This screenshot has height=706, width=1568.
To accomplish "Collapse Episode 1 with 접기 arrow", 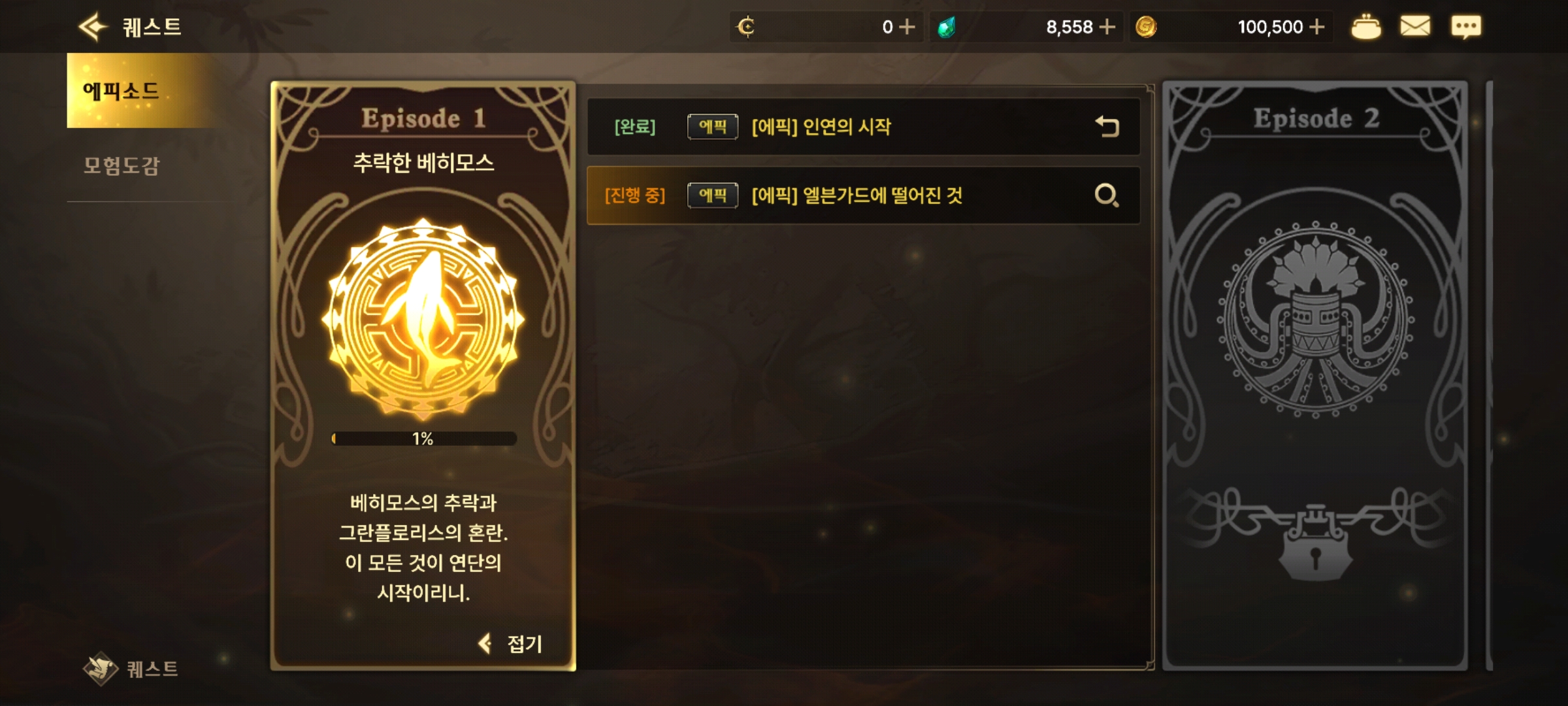I will pos(511,644).
